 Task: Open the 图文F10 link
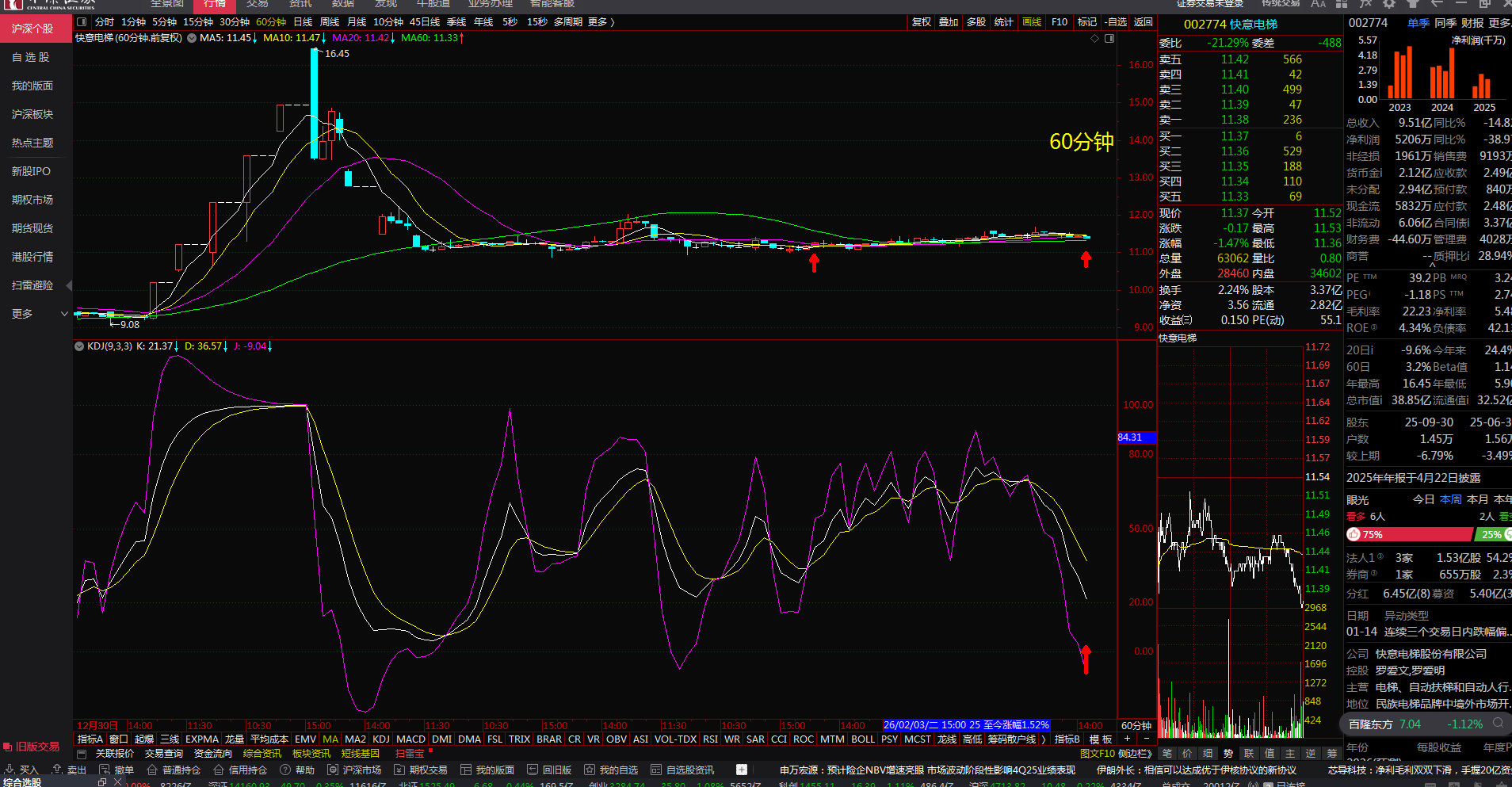(x=1098, y=754)
